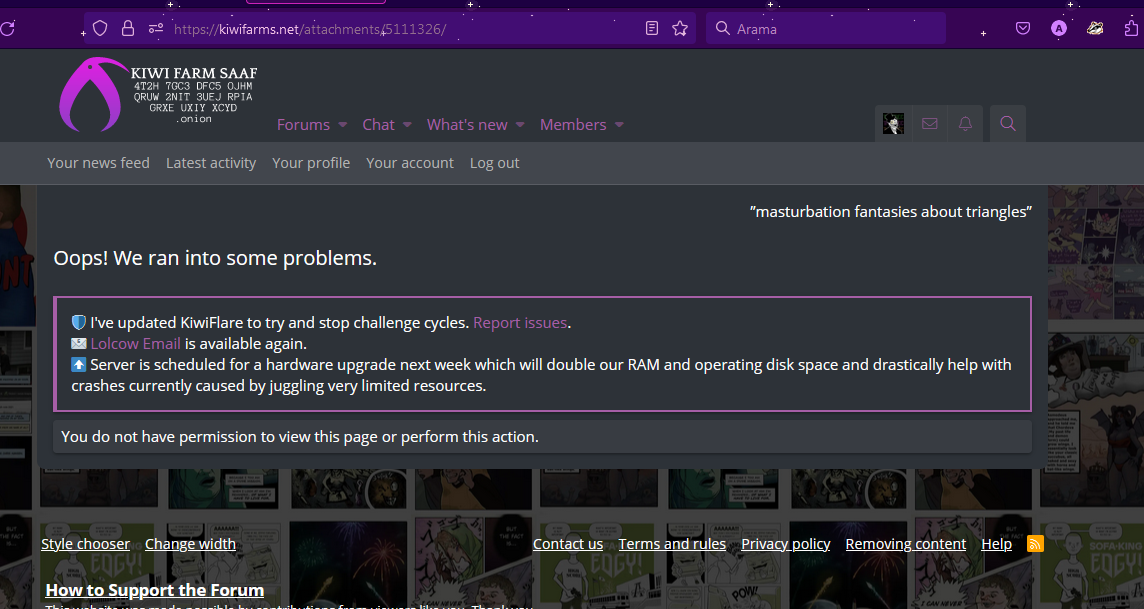Open Your account
Viewport: 1144px width, 609px height.
410,163
